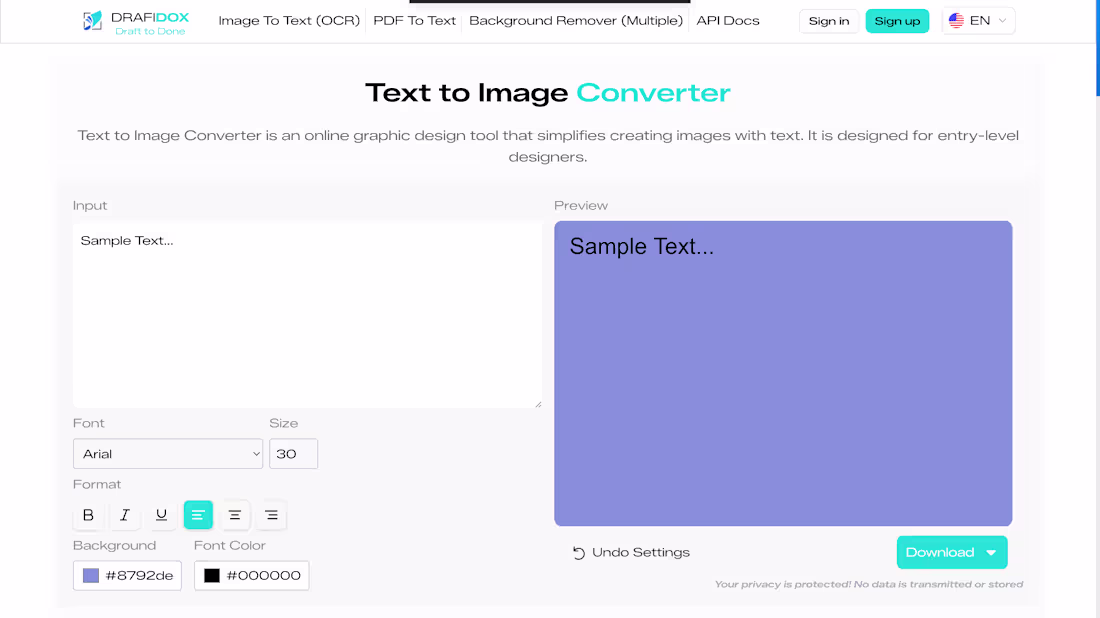Screen dimensions: 1100x618
Task: Click the US flag language icon
Action: (957, 20)
